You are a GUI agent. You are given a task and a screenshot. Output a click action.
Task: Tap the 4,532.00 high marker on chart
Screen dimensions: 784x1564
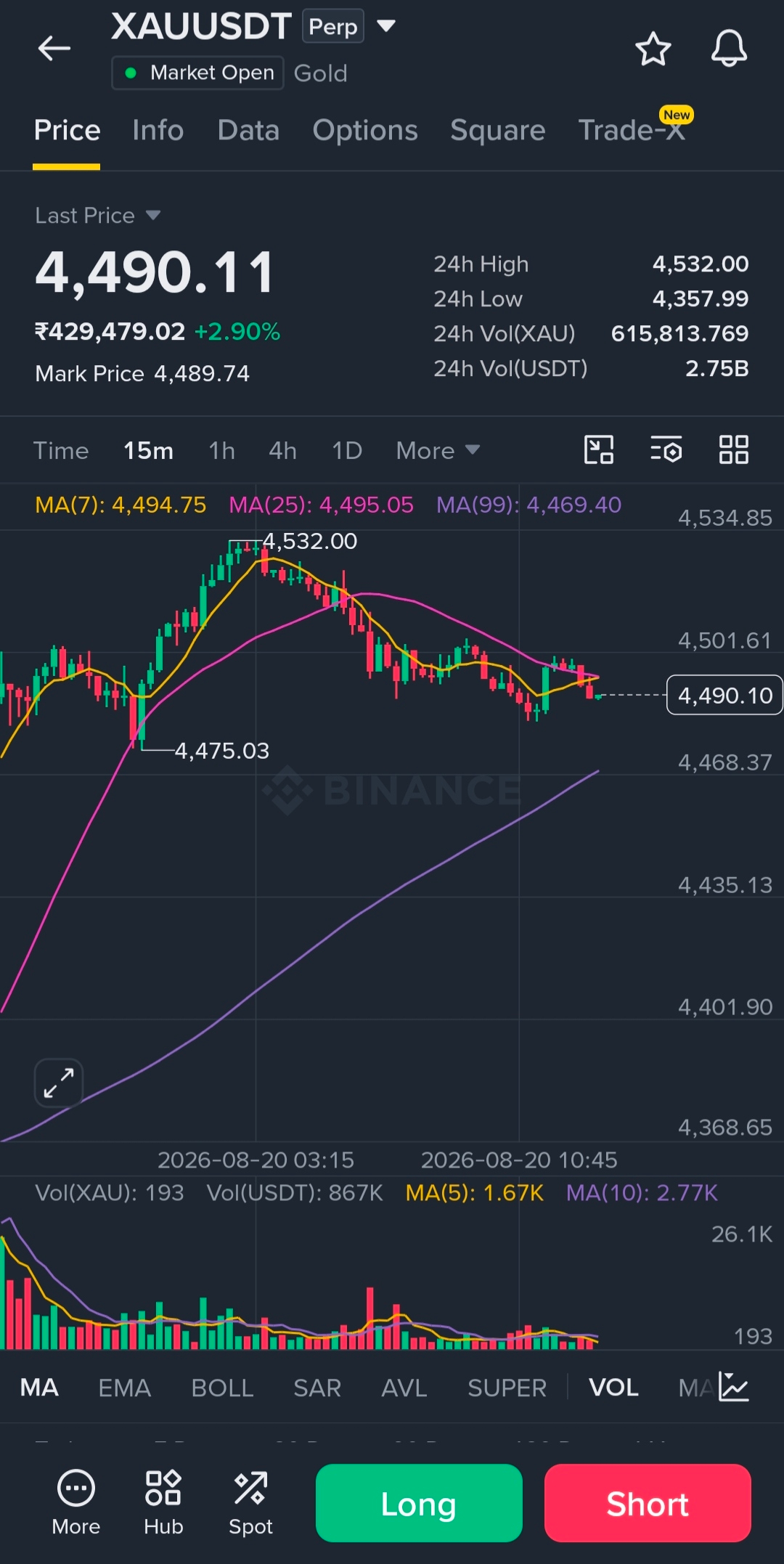[310, 541]
